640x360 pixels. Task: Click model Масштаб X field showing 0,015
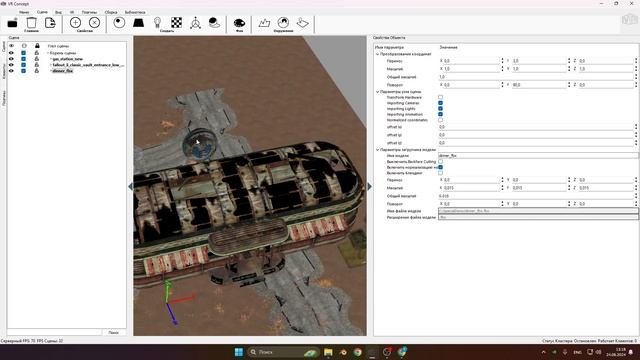click(471, 188)
